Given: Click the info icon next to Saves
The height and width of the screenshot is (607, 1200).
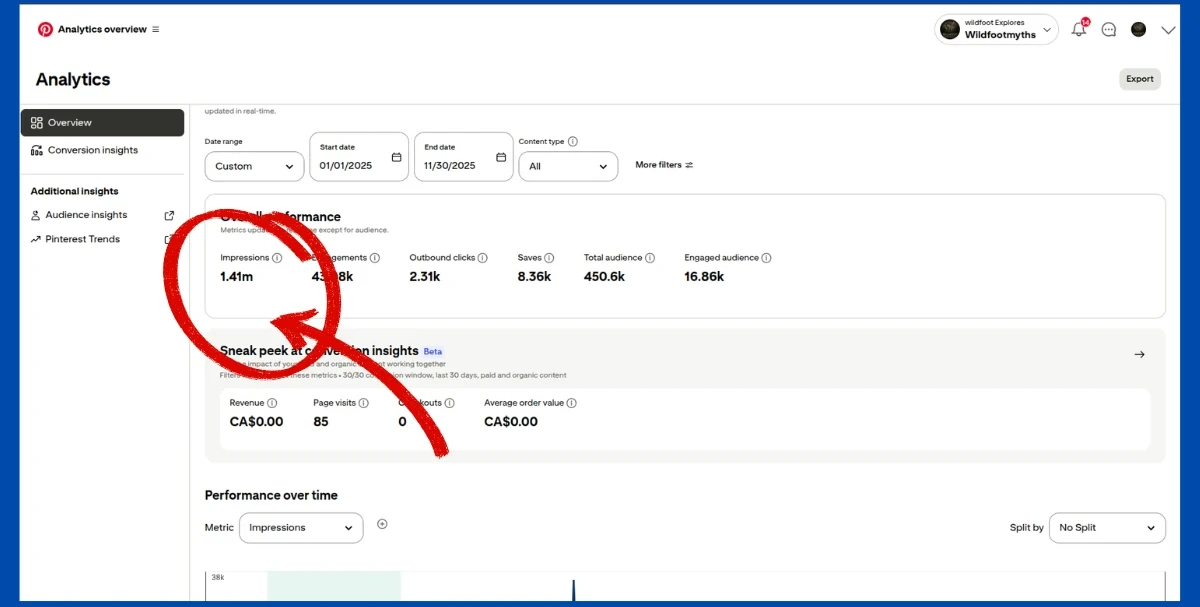Looking at the screenshot, I should 549,258.
